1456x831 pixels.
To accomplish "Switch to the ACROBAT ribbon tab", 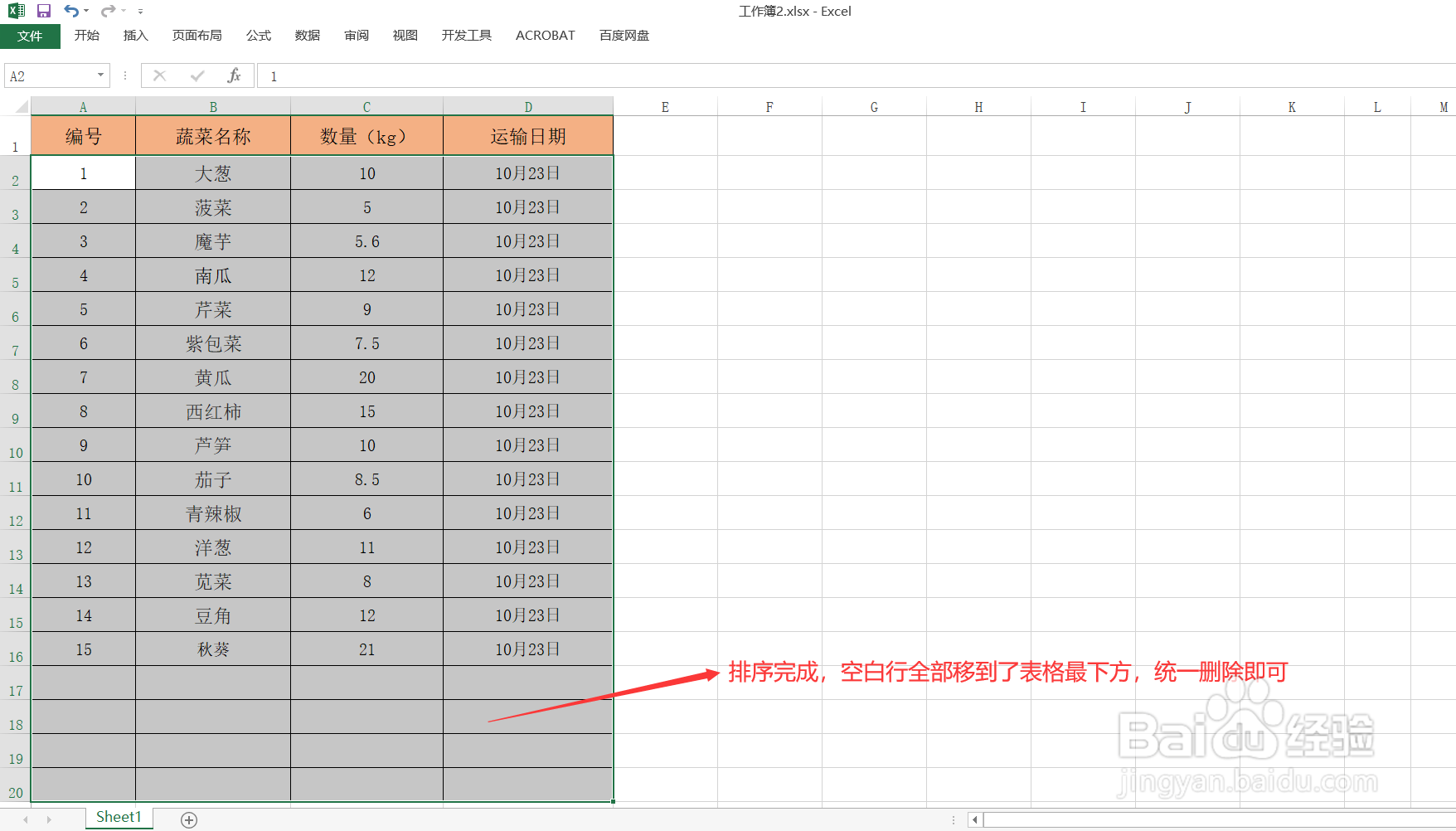I will [x=545, y=36].
